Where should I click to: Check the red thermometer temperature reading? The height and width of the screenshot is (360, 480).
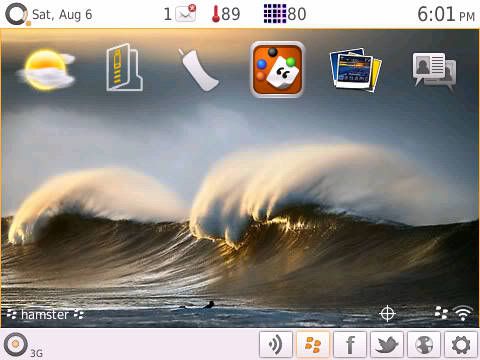coord(226,14)
